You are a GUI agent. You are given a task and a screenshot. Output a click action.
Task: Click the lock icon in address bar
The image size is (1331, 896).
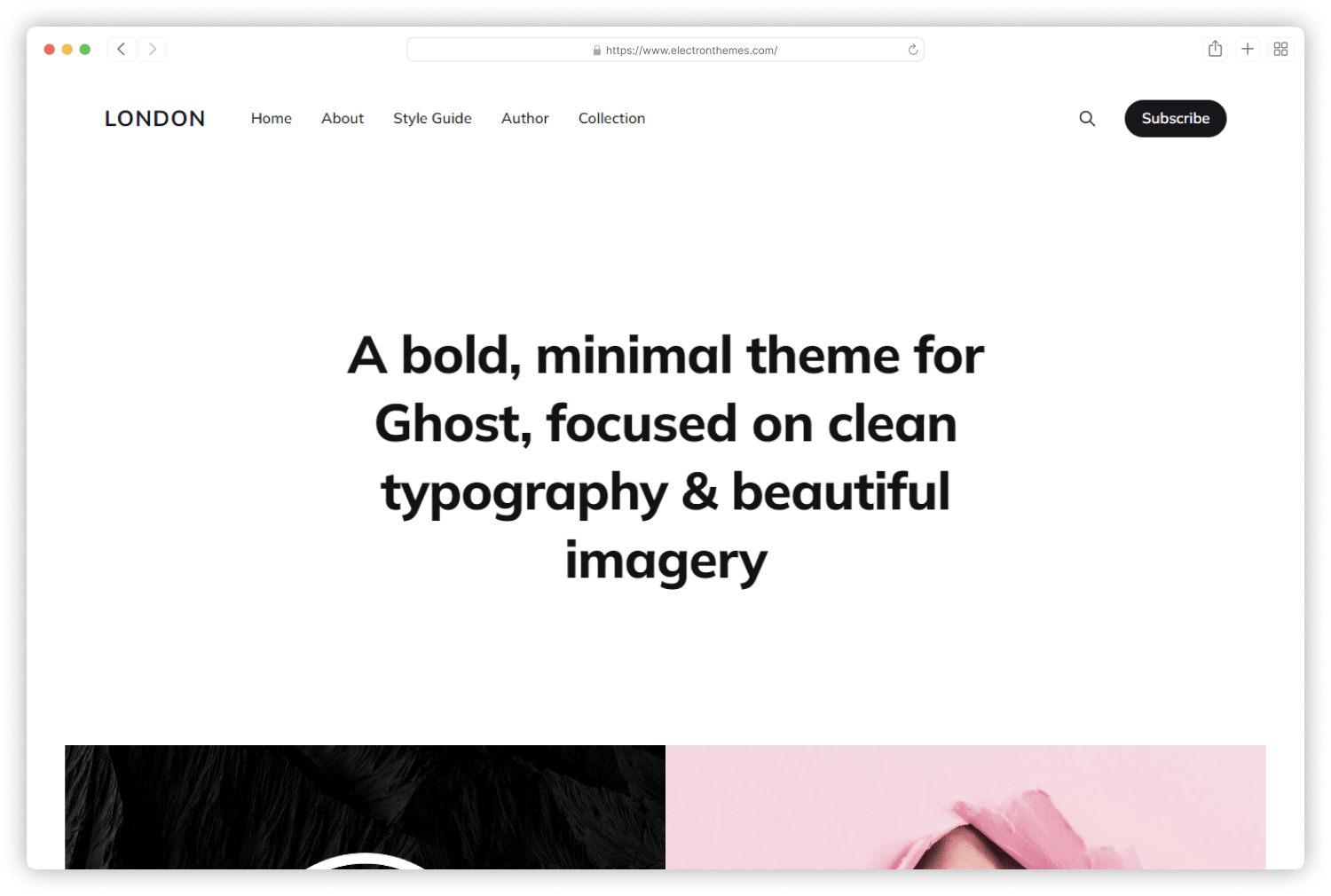tap(597, 51)
